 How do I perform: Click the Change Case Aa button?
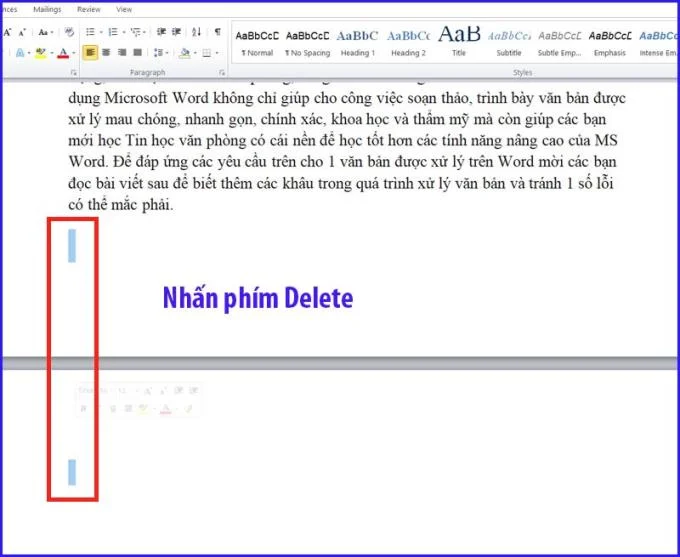pos(42,32)
